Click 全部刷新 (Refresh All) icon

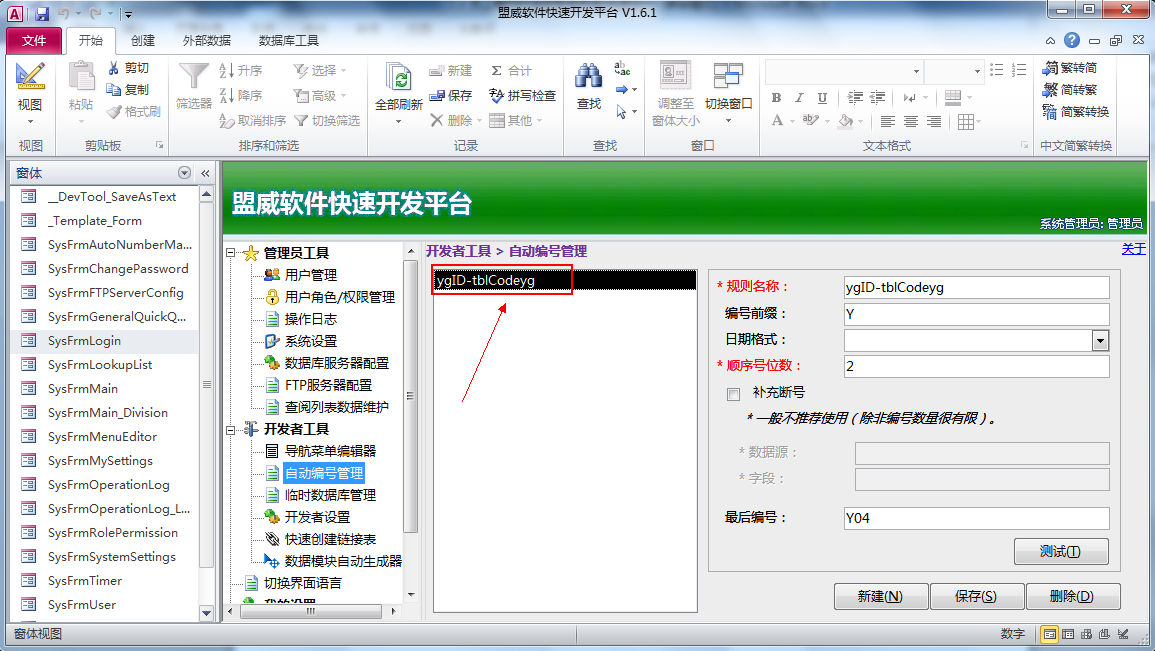[x=399, y=77]
